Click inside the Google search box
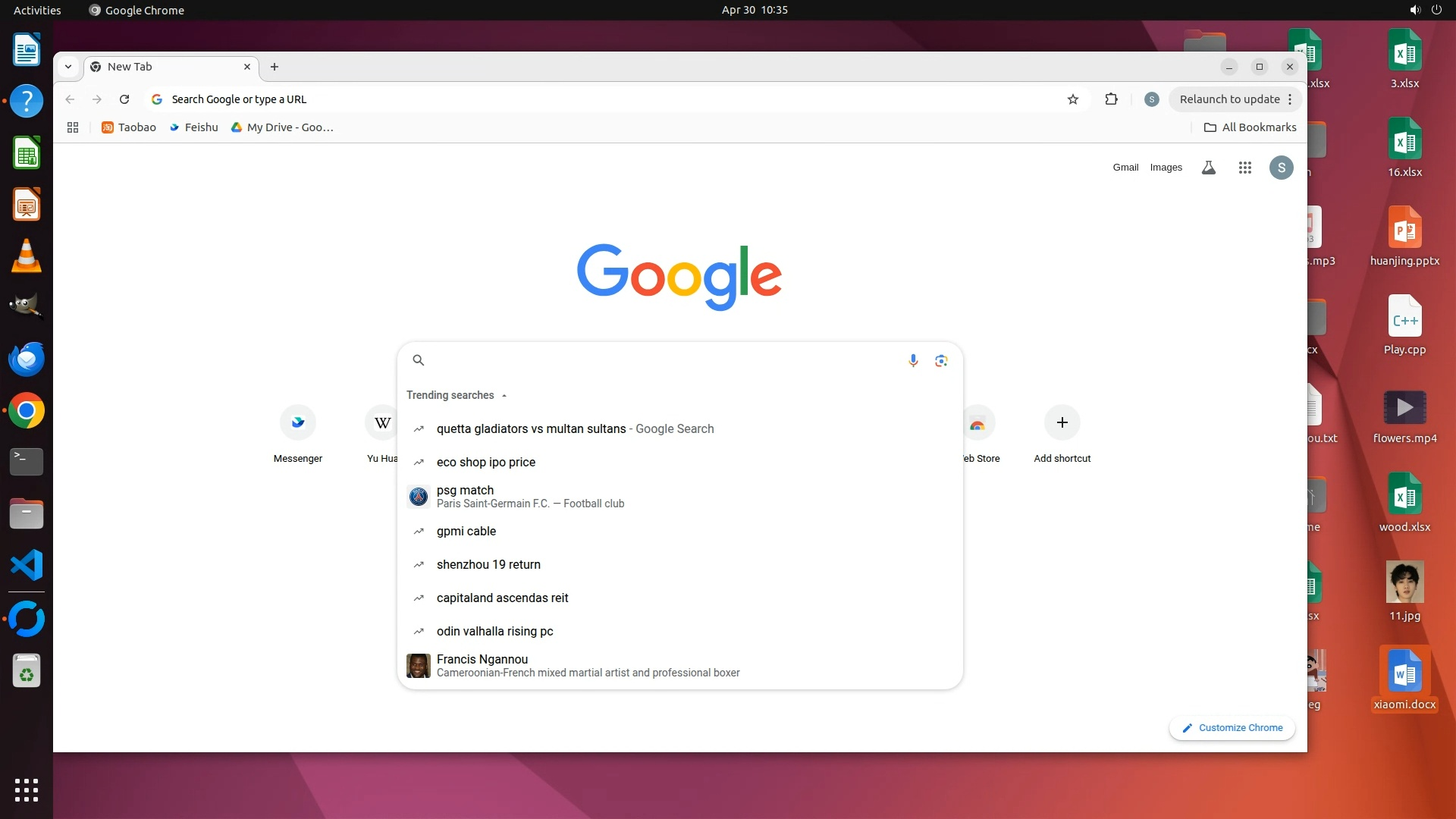 (660, 360)
